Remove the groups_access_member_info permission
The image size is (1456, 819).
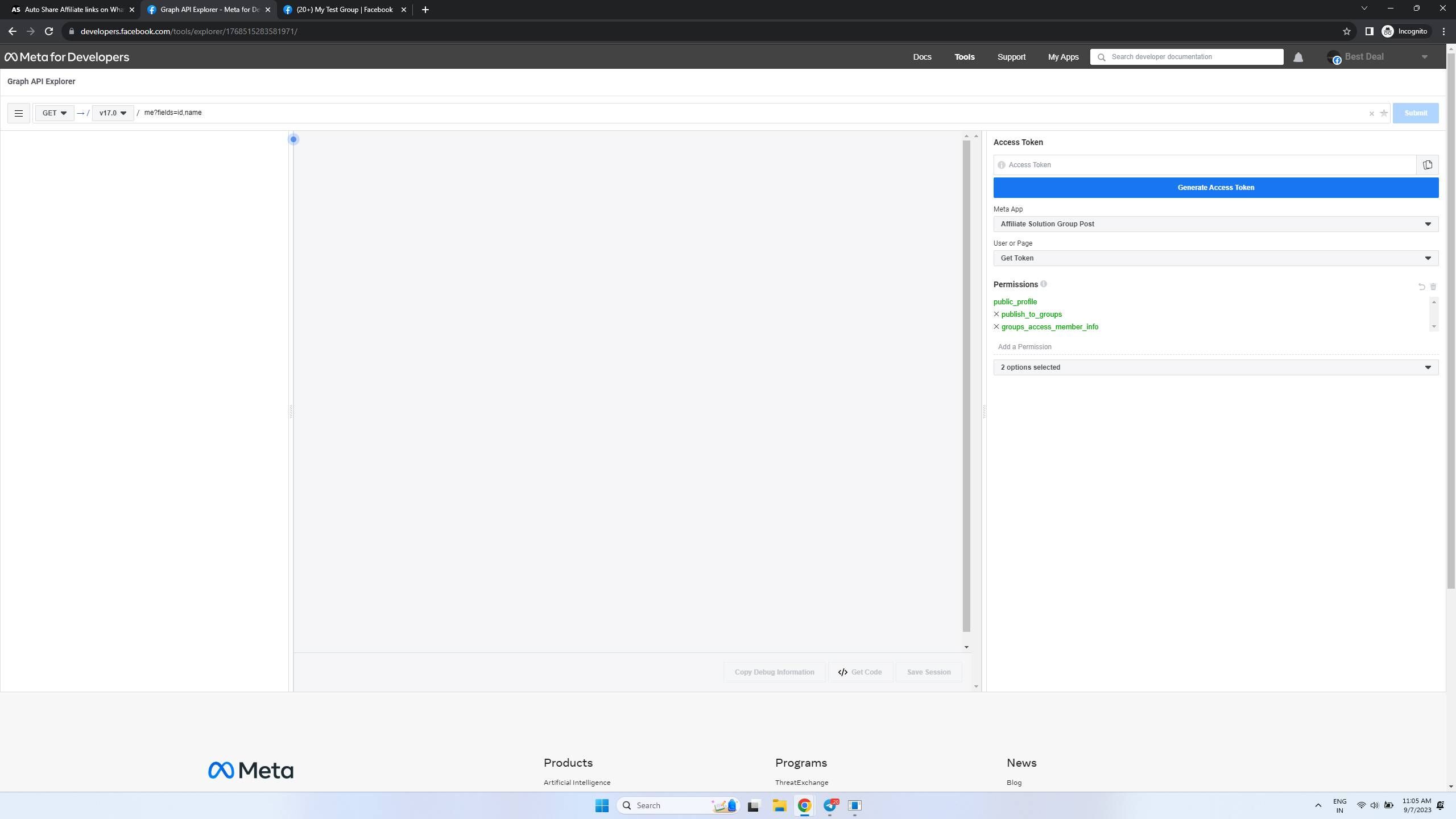click(x=996, y=326)
